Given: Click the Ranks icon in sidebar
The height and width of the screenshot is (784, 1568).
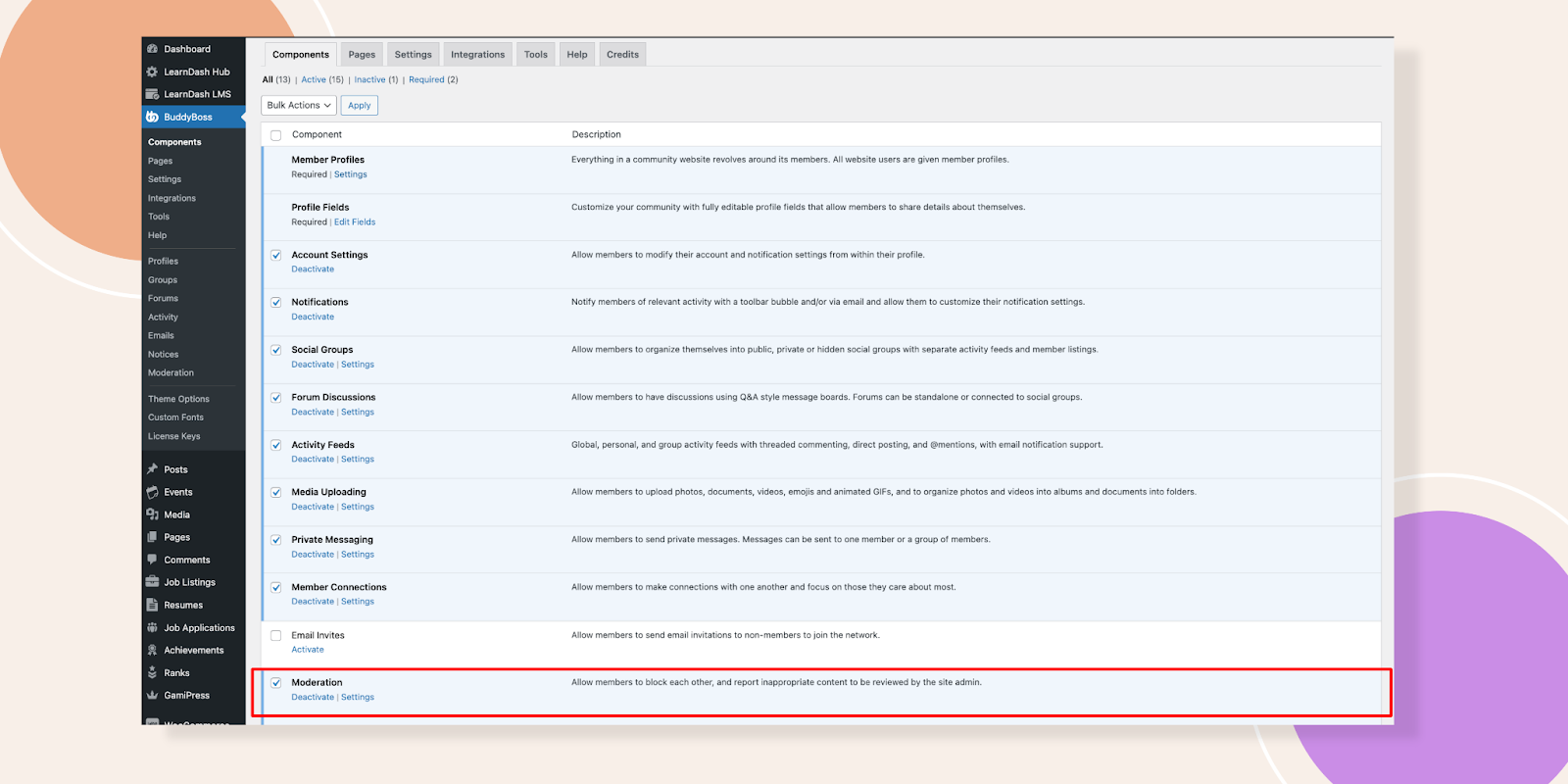Looking at the screenshot, I should tap(152, 672).
